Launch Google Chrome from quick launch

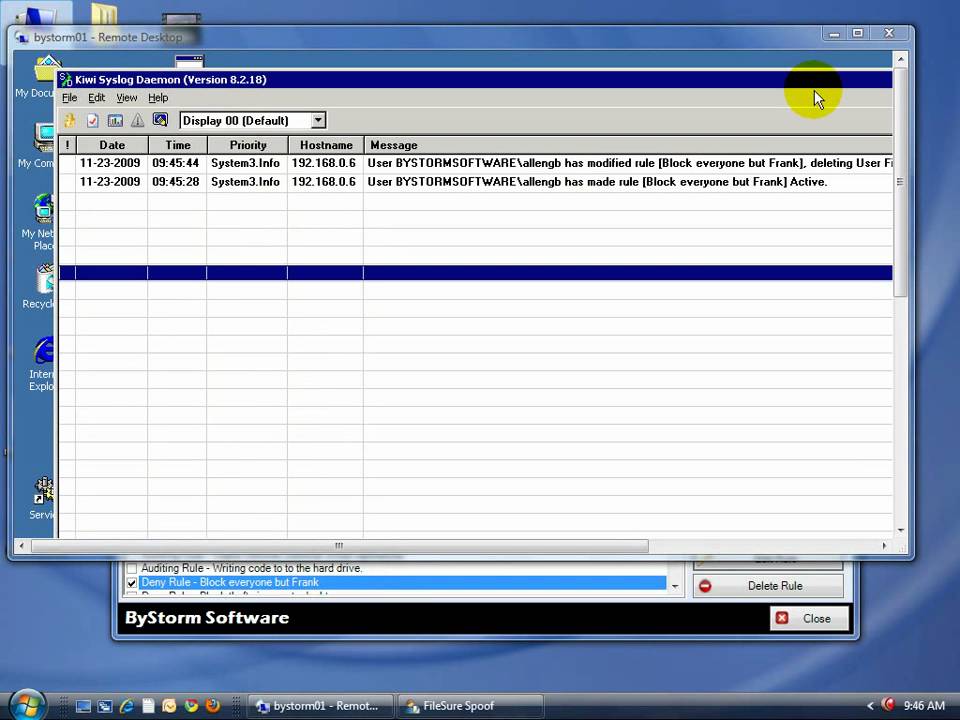(191, 706)
